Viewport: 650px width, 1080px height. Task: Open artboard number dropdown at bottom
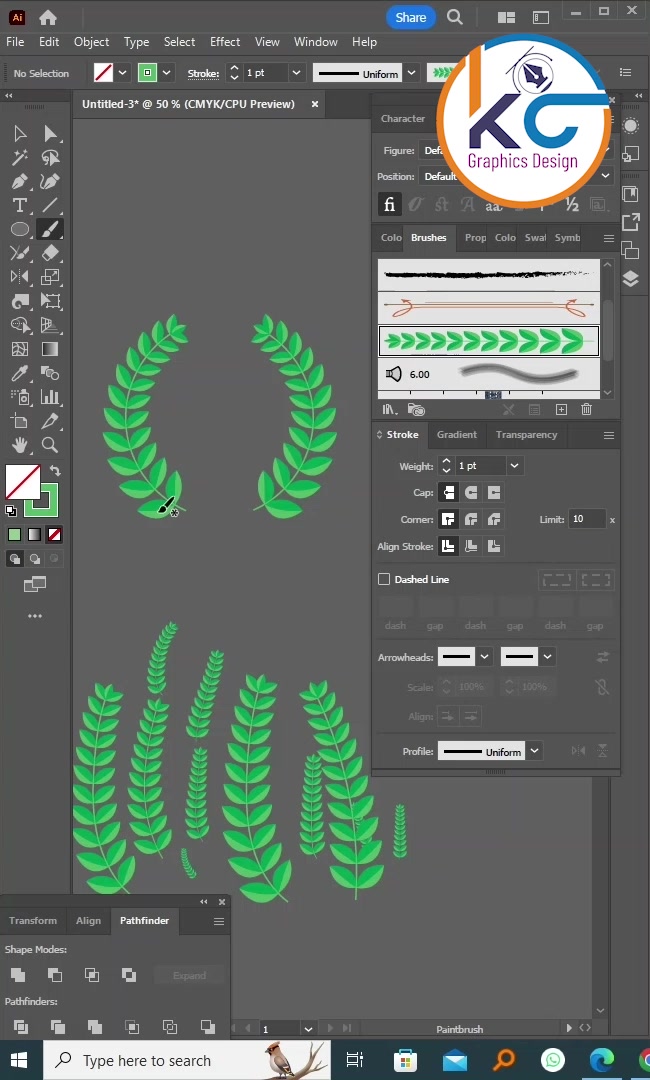(308, 1030)
